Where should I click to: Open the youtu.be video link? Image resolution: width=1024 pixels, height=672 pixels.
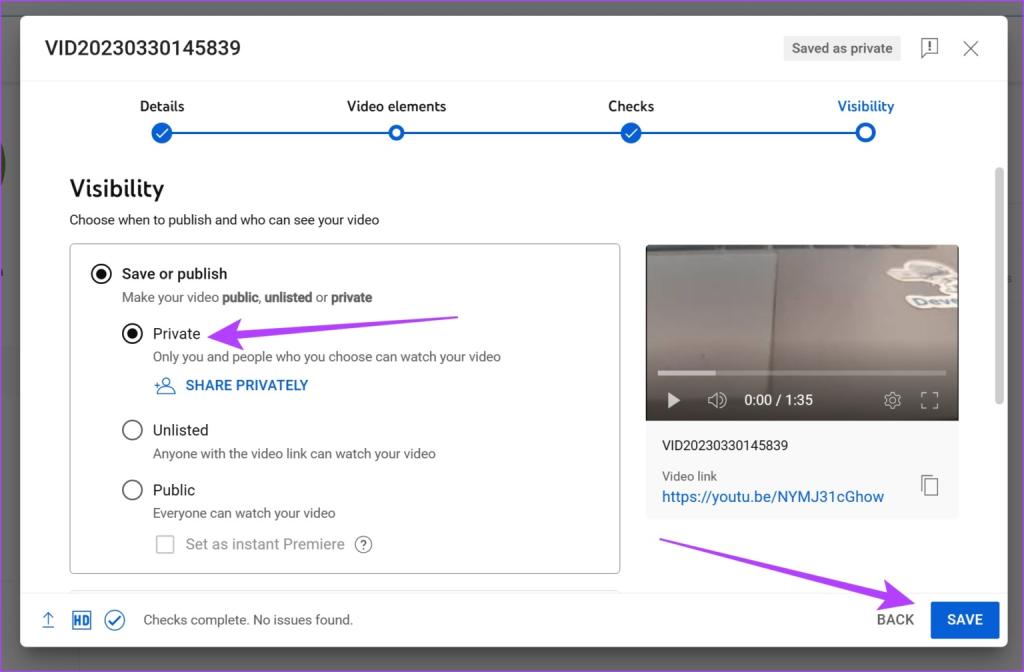[x=773, y=497]
